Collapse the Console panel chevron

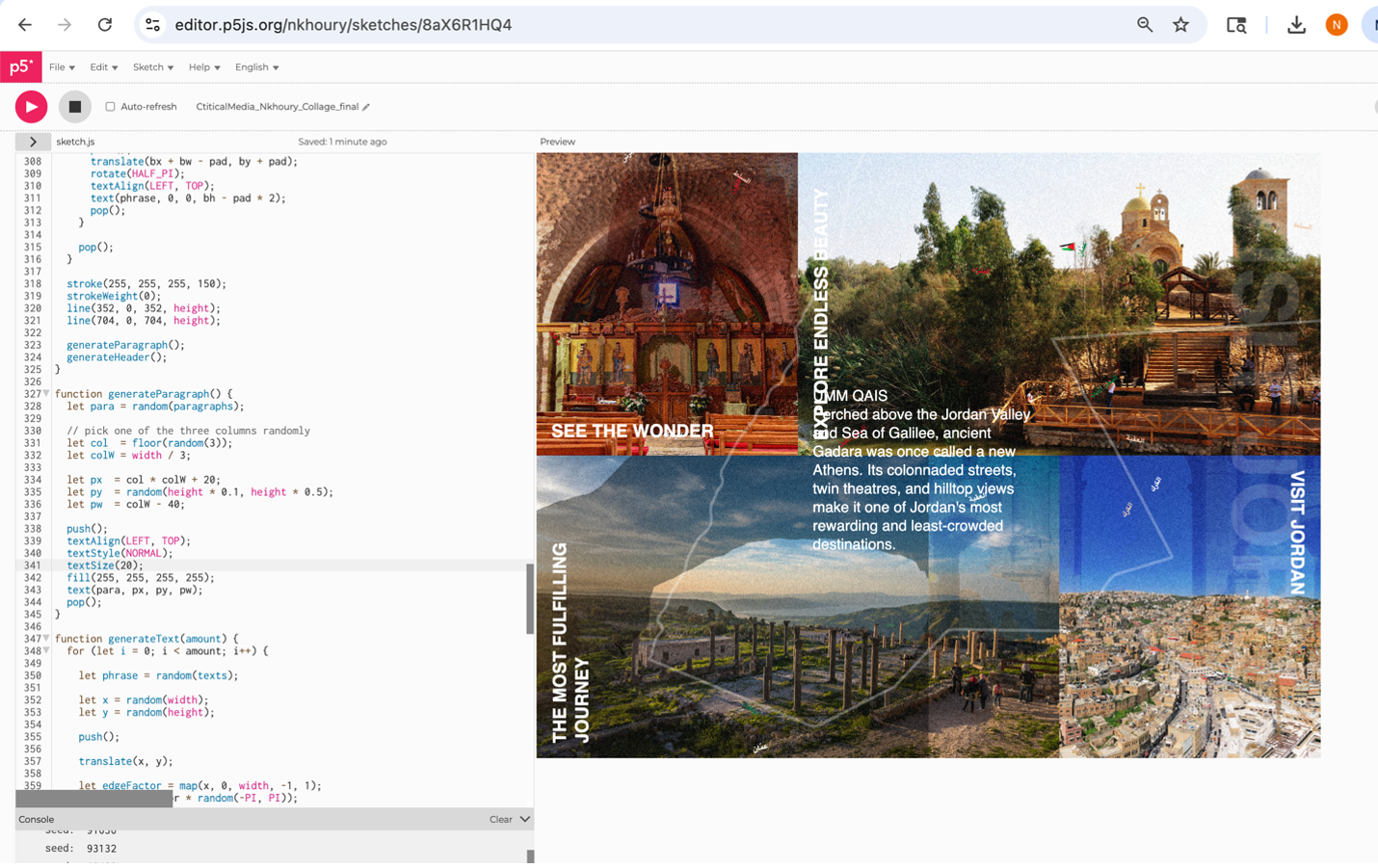(525, 820)
